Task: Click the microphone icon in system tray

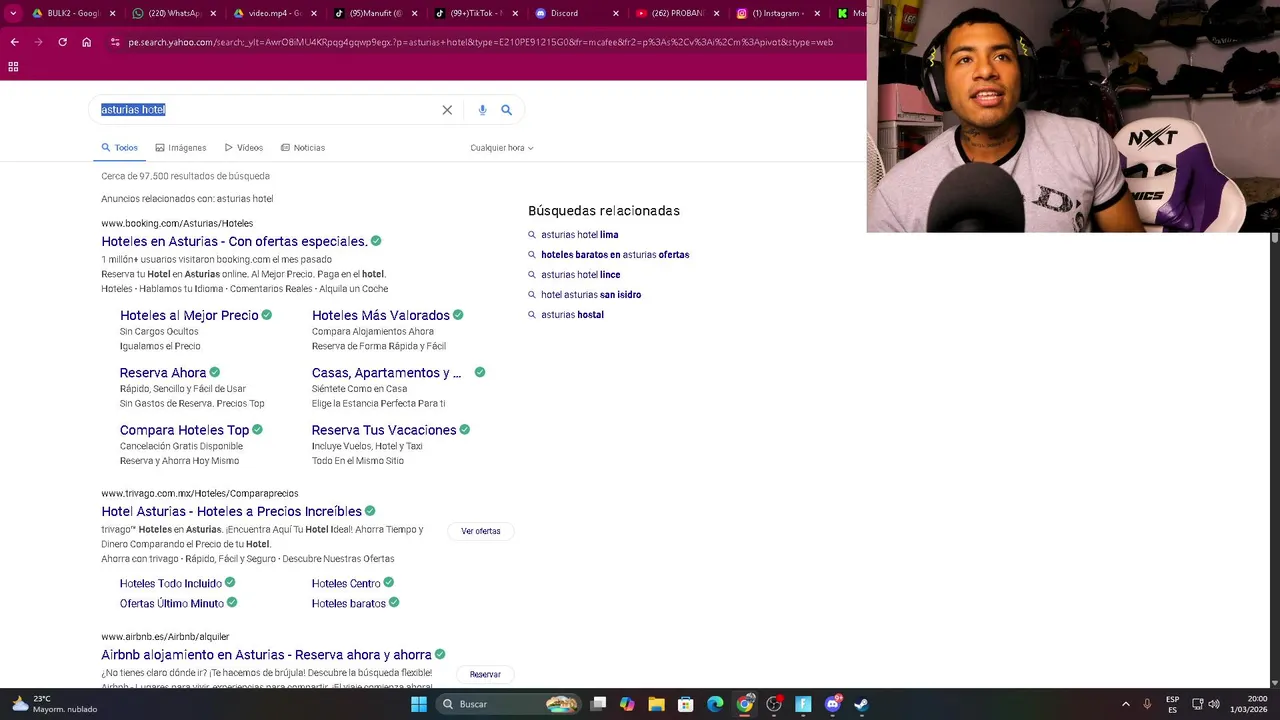Action: pyautogui.click(x=1147, y=704)
